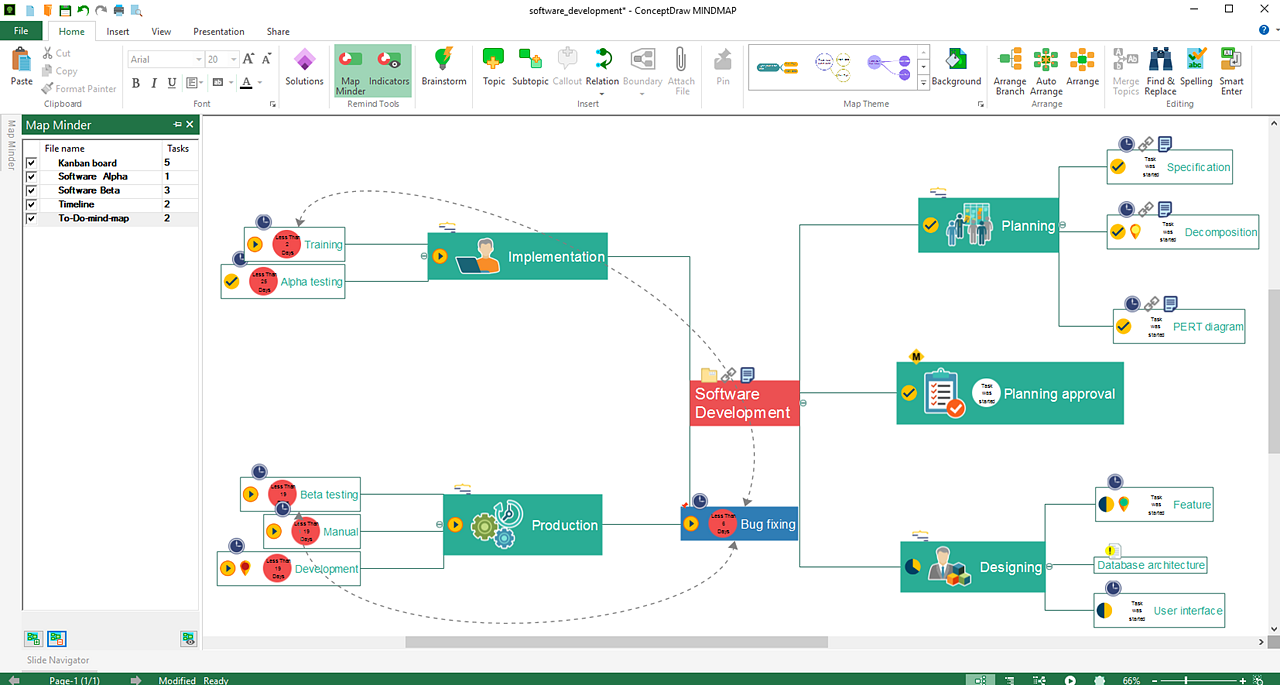Click the new document icon in quick access toolbar
Screen dimensions: 1280x685
[x=29, y=10]
